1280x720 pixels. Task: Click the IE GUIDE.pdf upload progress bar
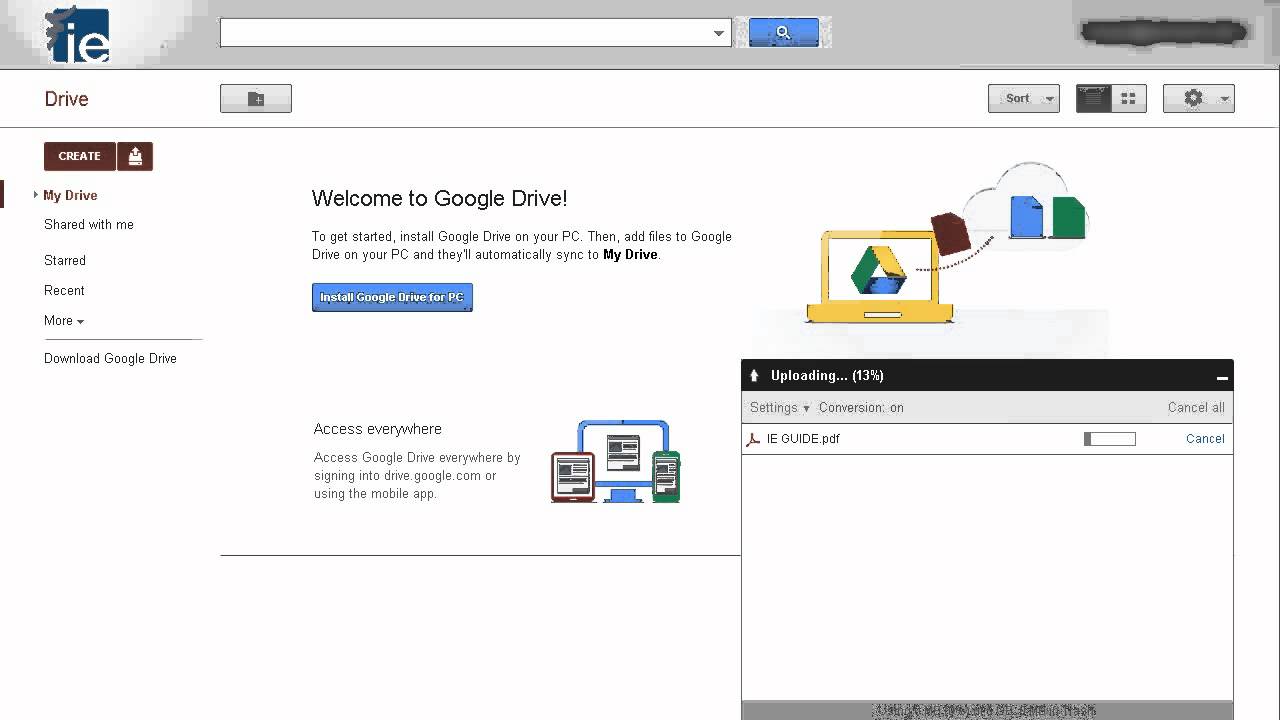pyautogui.click(x=1110, y=439)
